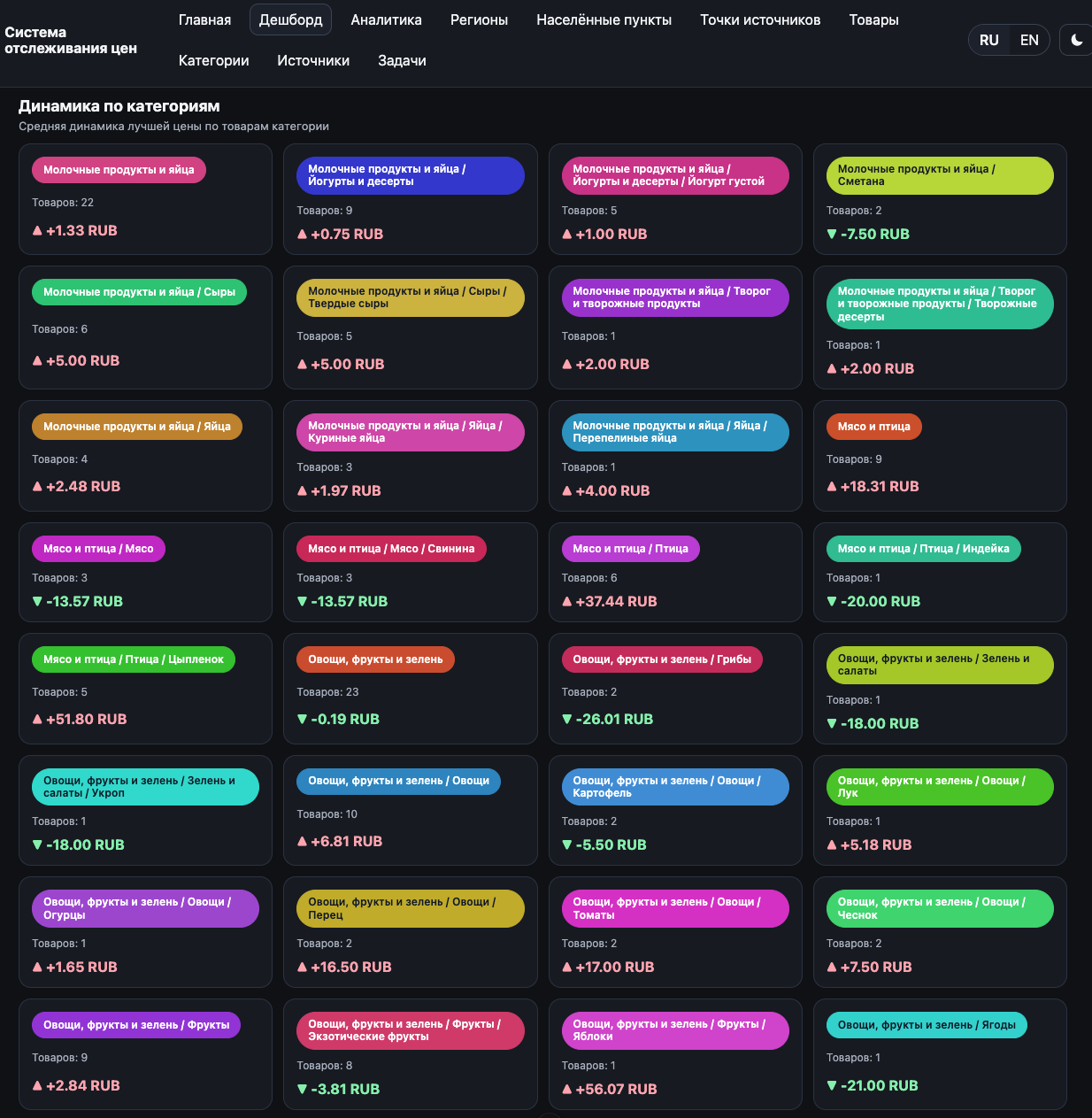
Task: Open the Задачи page
Action: coord(402,60)
